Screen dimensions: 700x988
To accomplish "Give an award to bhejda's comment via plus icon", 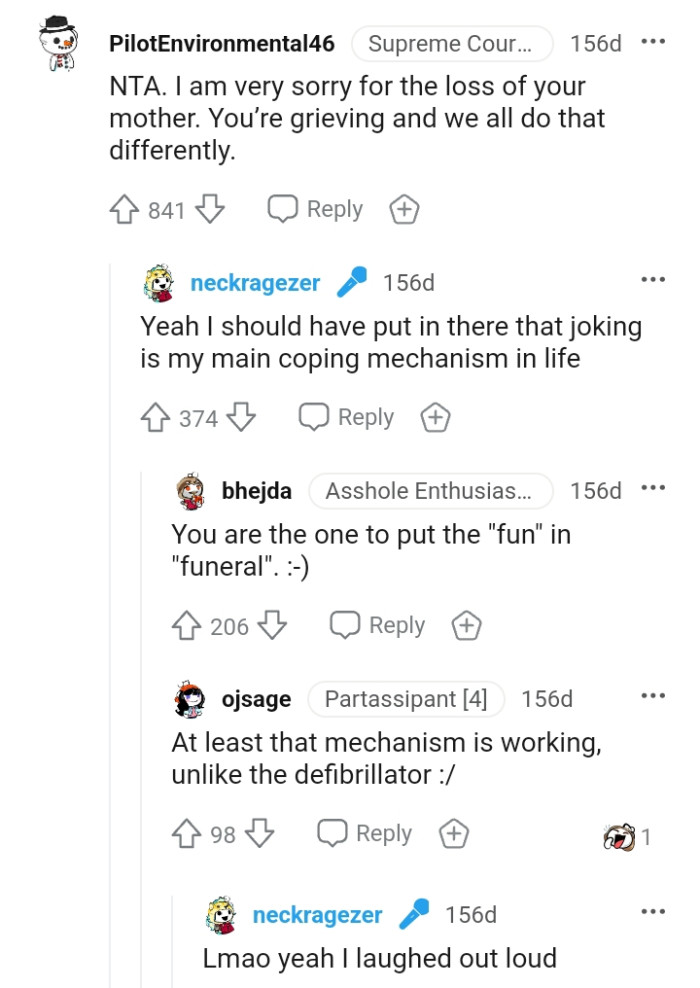I will point(466,625).
